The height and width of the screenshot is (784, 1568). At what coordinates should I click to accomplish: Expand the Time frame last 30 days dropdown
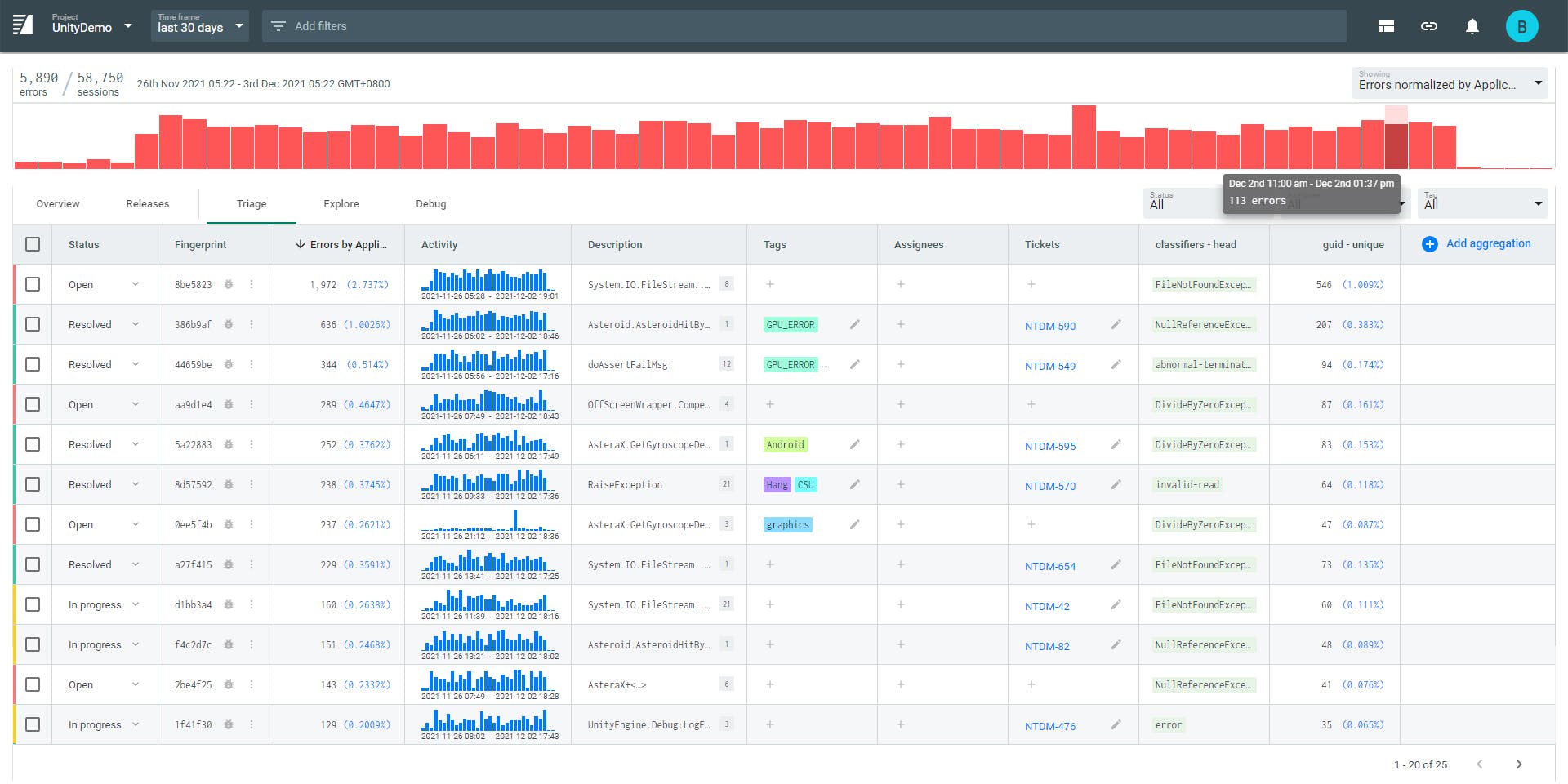tap(200, 26)
